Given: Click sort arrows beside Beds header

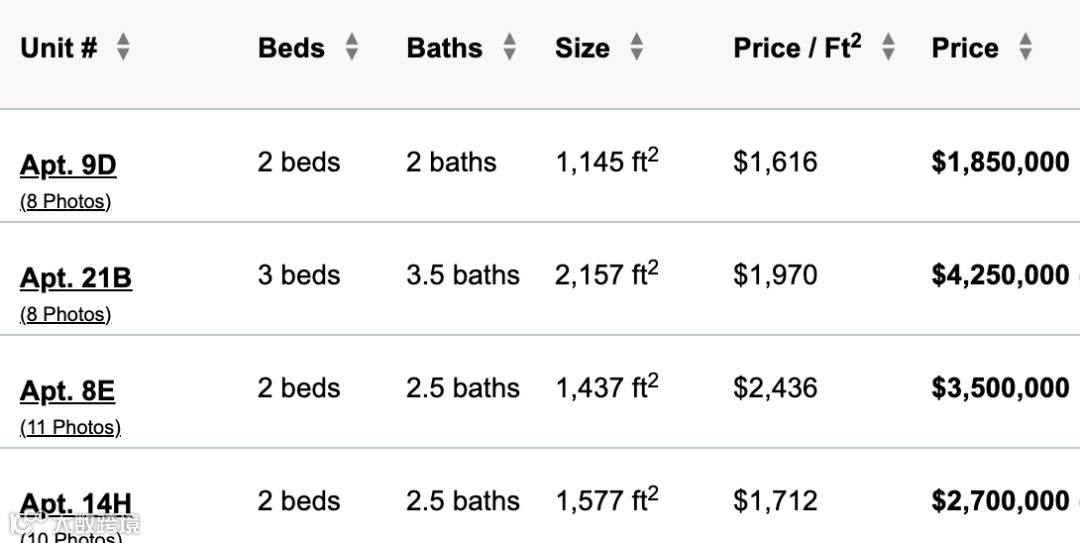Looking at the screenshot, I should [351, 47].
